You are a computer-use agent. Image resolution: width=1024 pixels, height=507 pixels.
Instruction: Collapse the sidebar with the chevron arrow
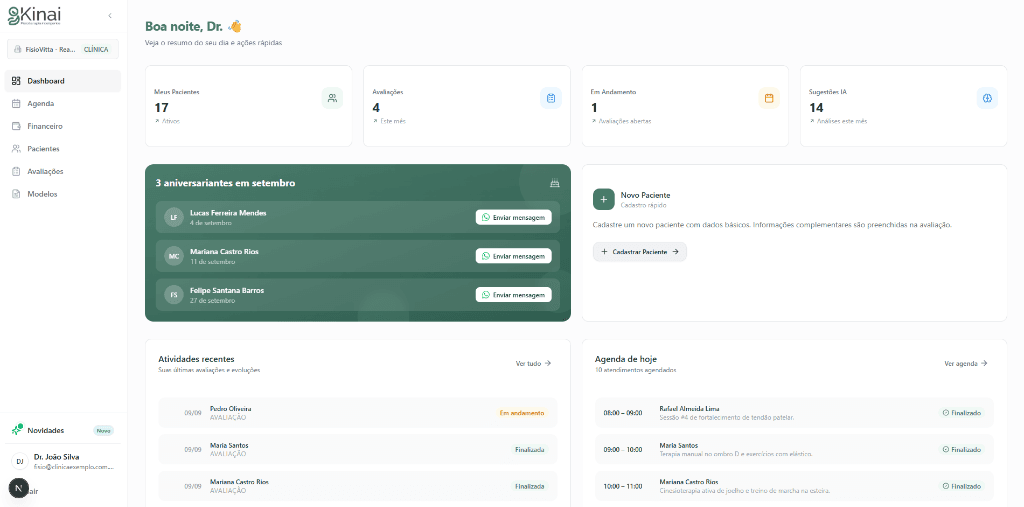[x=110, y=15]
